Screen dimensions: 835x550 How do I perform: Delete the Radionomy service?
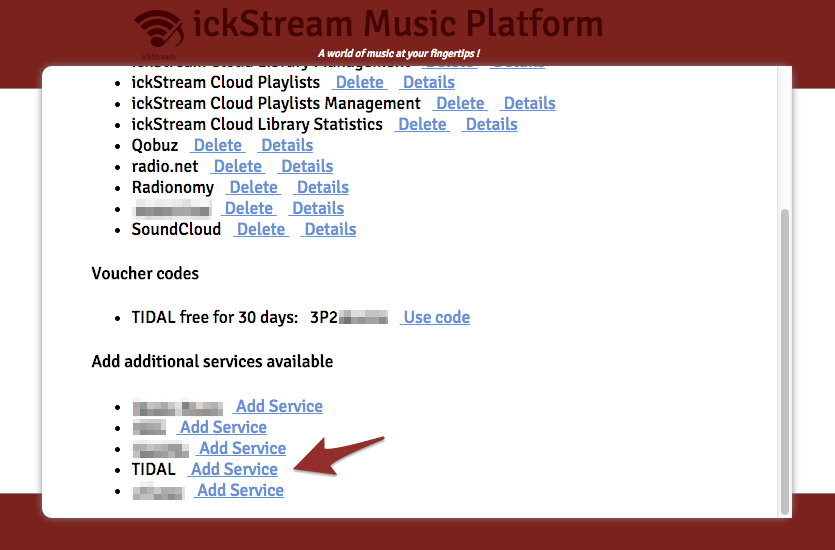coord(253,187)
